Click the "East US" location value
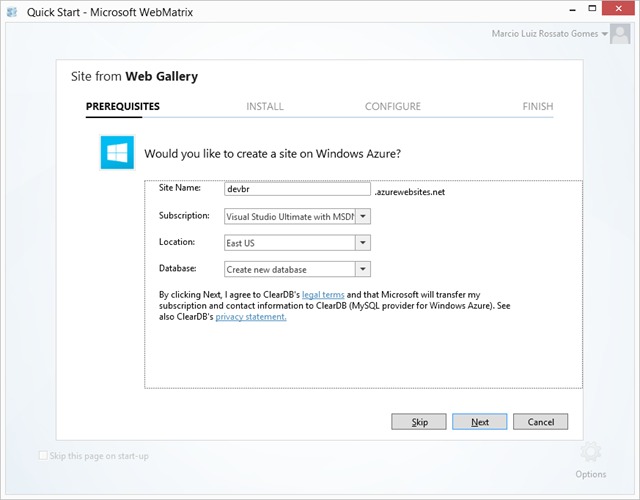 240,243
